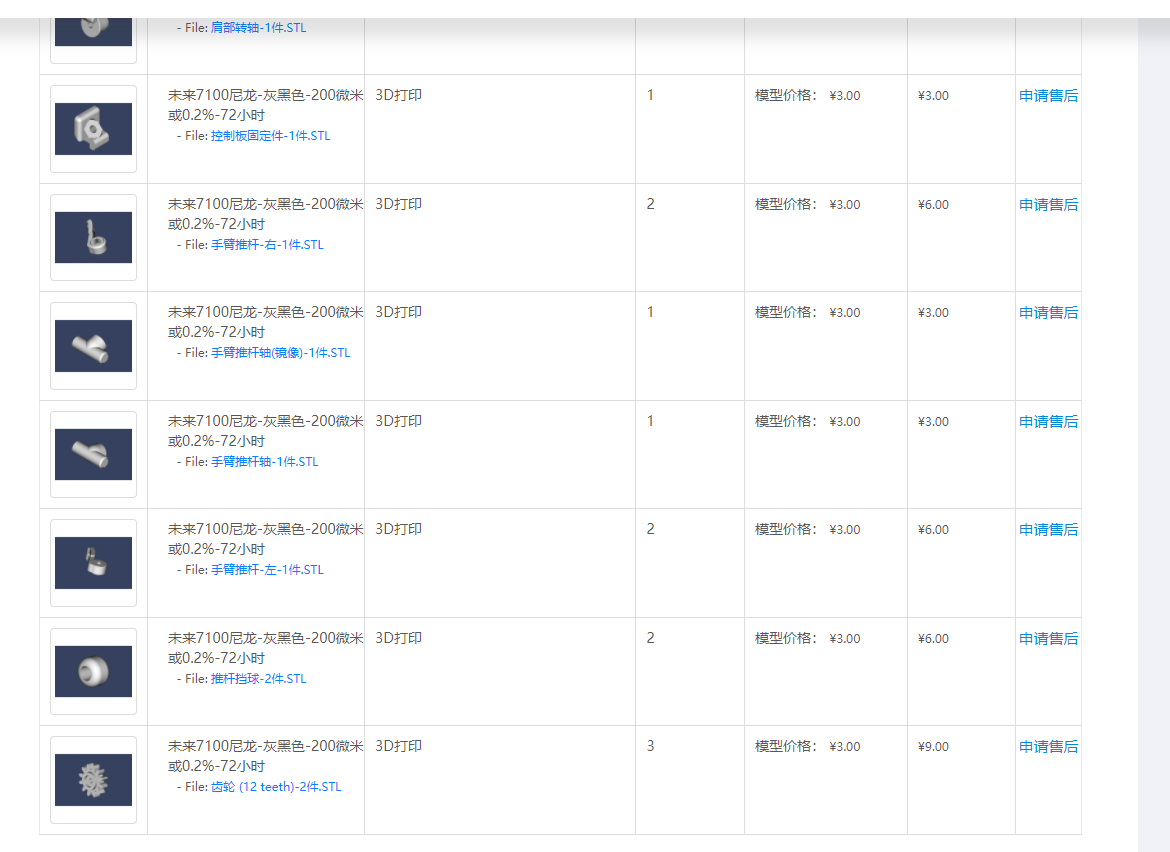Select quantity 2 in 手臂推杆-左 row
The width and height of the screenshot is (1170, 852).
[651, 529]
